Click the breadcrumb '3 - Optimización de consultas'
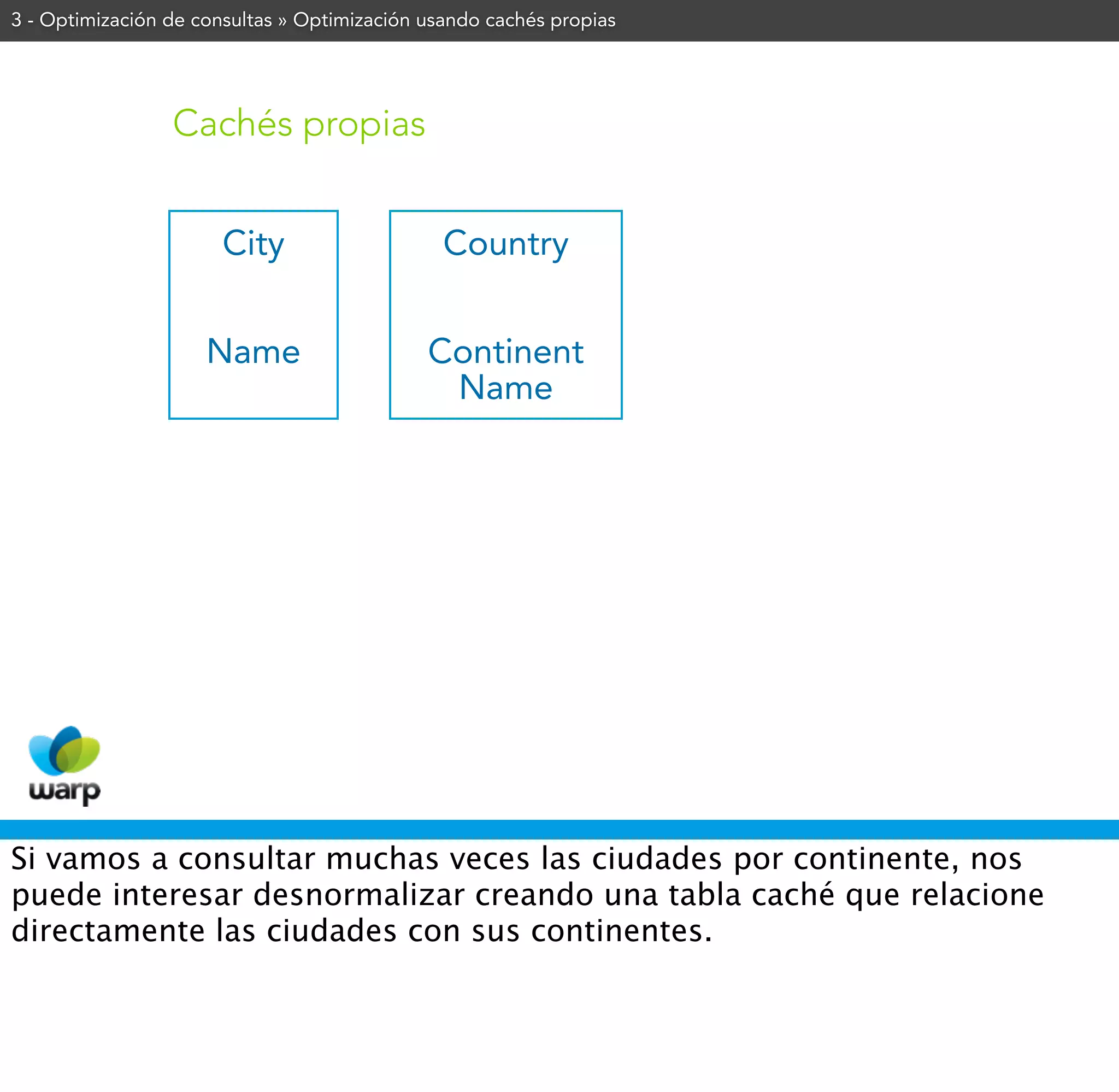This screenshot has height=1092, width=1119. (x=142, y=20)
